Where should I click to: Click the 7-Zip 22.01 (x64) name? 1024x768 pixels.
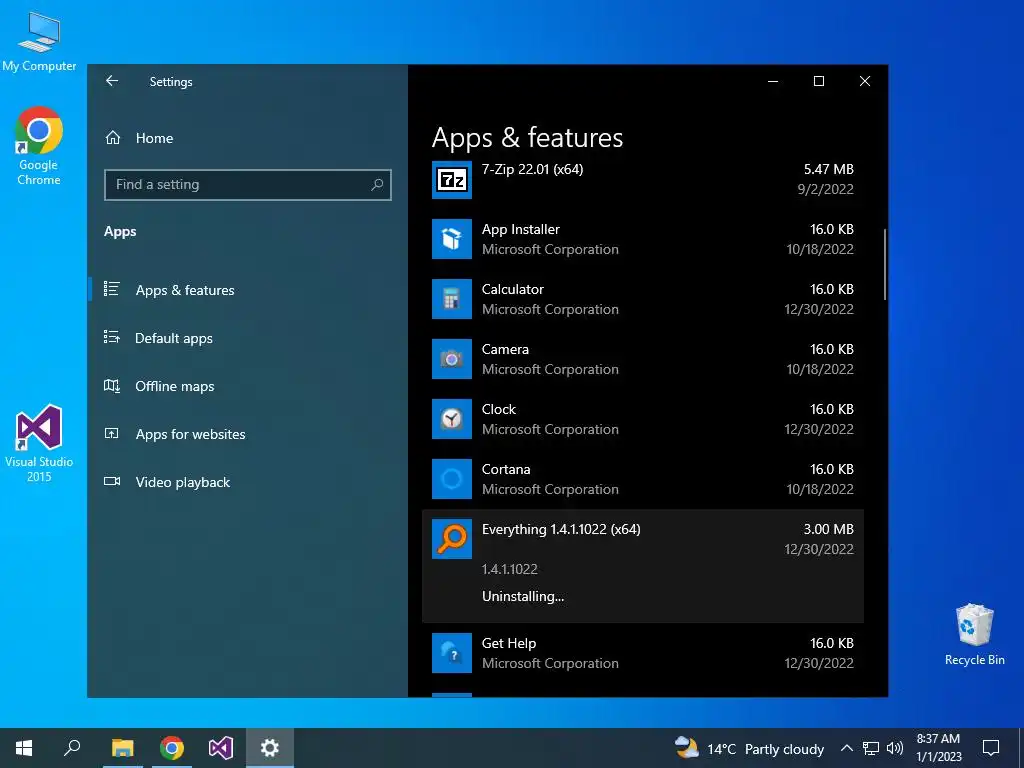point(532,169)
